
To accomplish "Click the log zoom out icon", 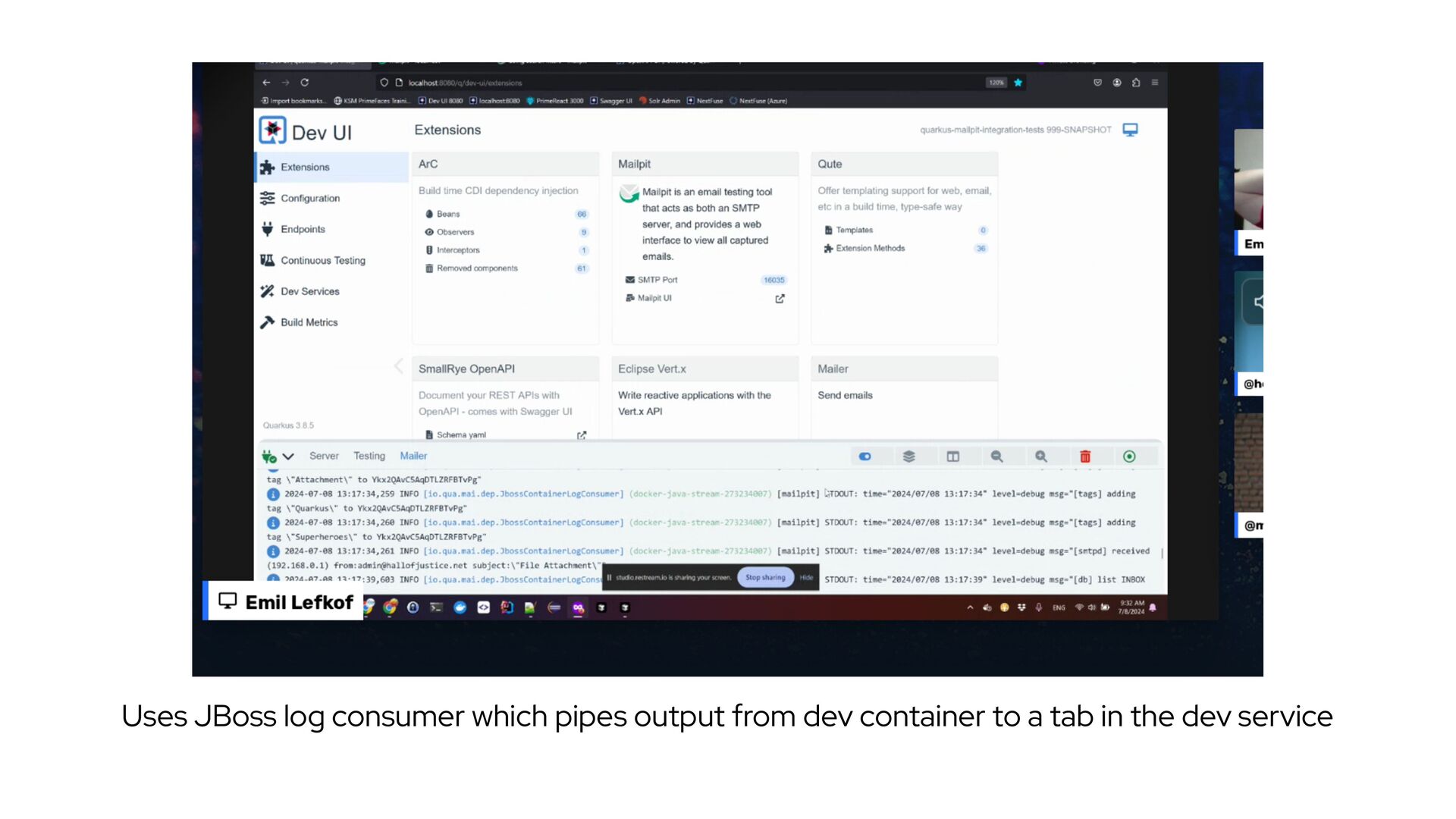I will point(996,457).
